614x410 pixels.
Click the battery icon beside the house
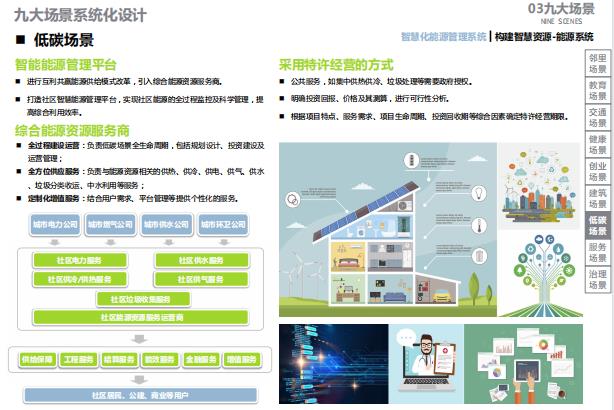(x=478, y=256)
